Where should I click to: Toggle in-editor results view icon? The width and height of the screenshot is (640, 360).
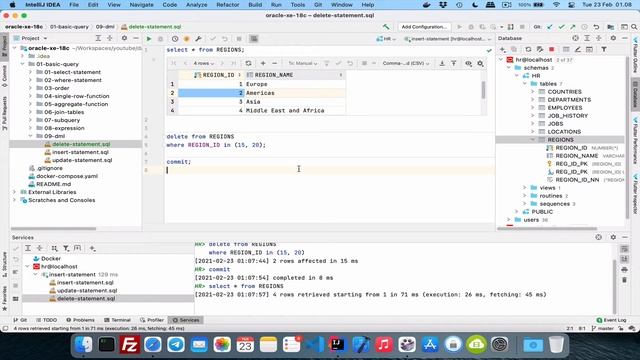pos(254,39)
